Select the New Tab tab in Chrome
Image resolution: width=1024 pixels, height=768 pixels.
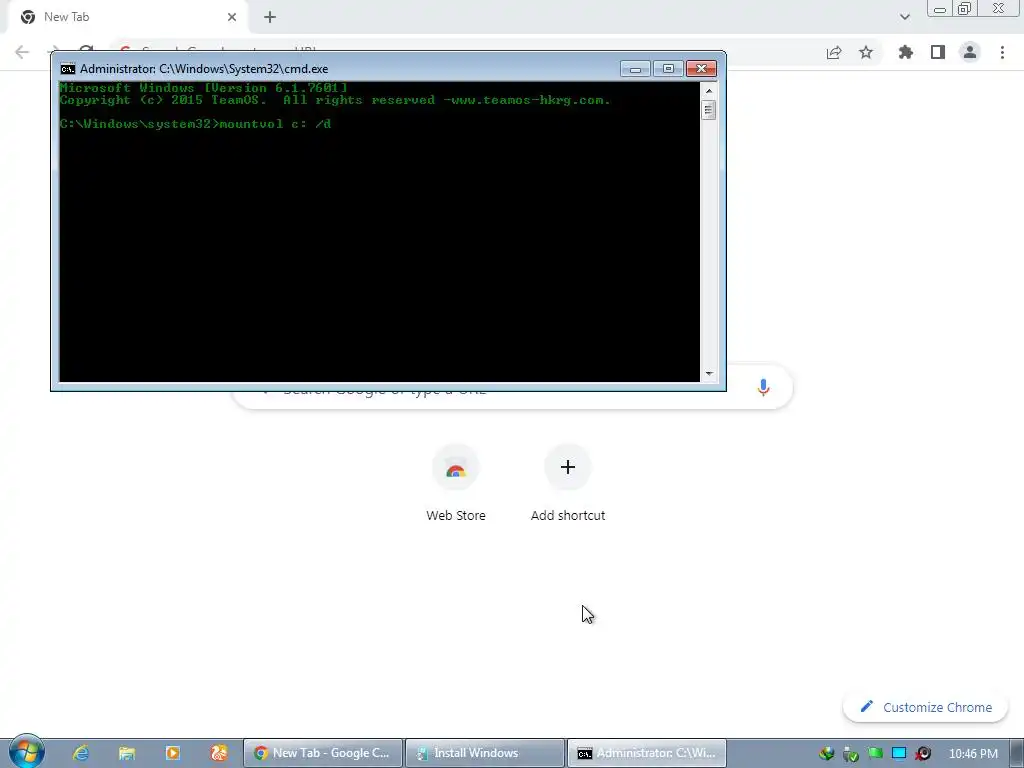click(x=128, y=17)
